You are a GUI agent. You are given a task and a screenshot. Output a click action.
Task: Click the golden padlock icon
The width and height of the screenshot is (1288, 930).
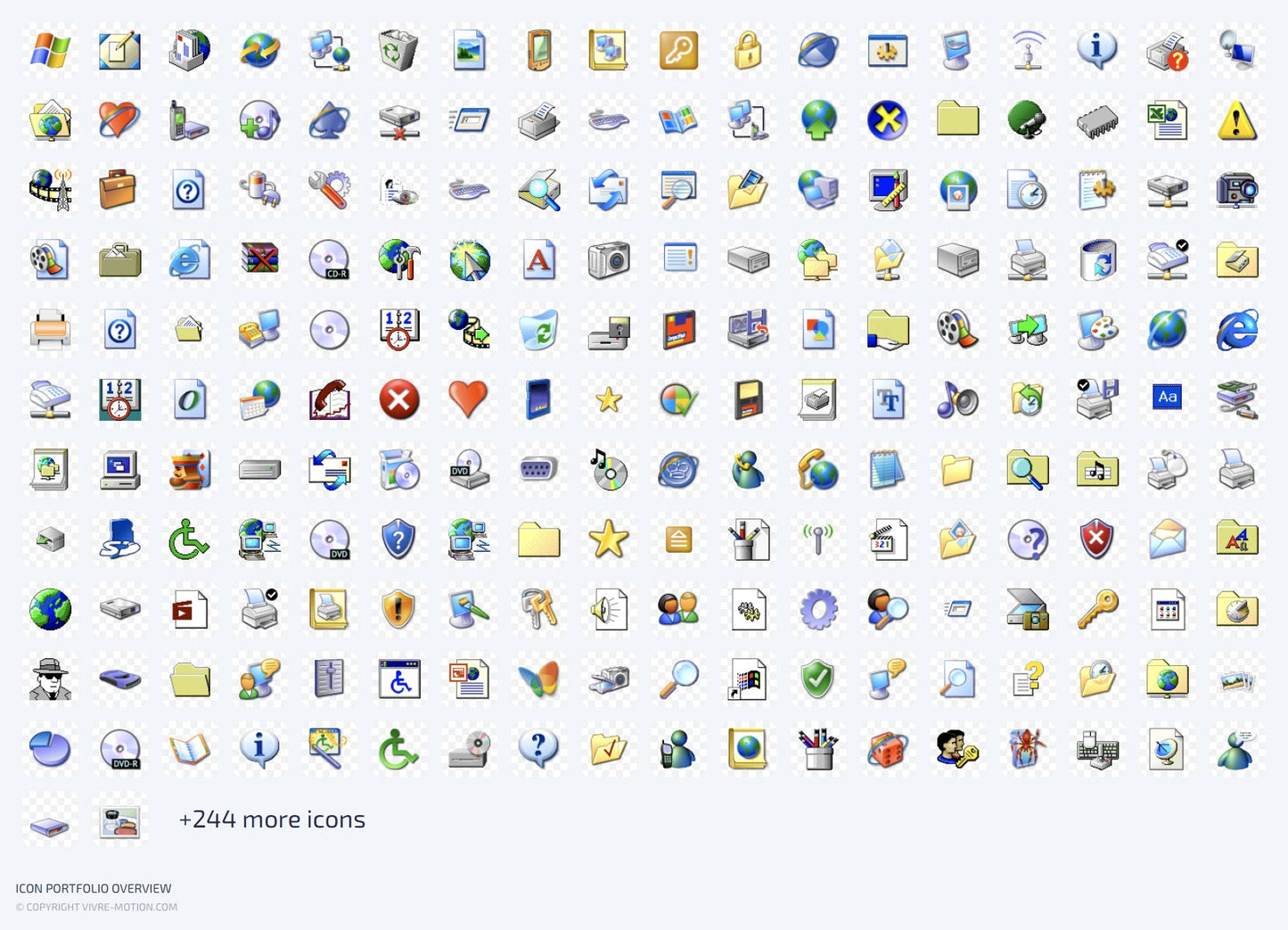coord(748,50)
